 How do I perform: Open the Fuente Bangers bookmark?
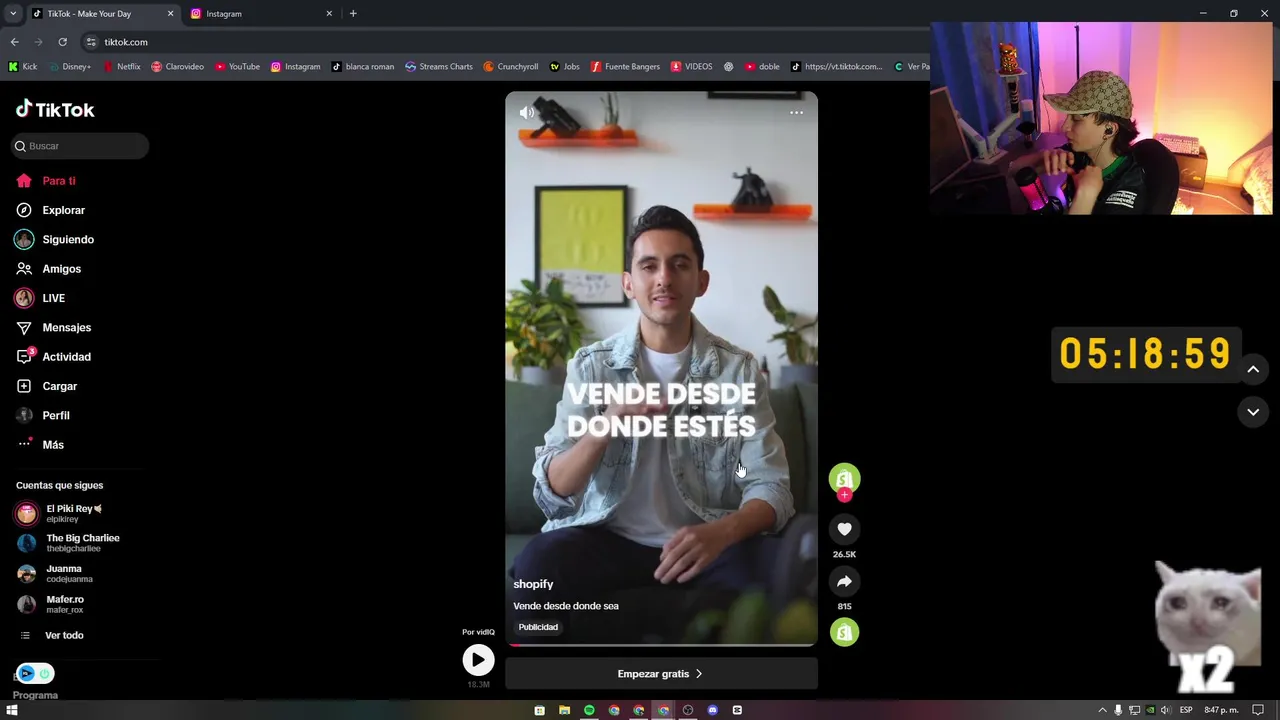[x=625, y=67]
